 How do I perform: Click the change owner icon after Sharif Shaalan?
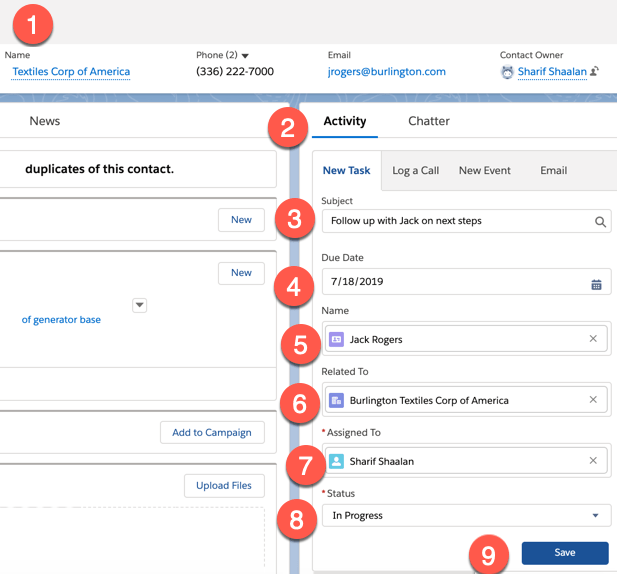(x=595, y=71)
